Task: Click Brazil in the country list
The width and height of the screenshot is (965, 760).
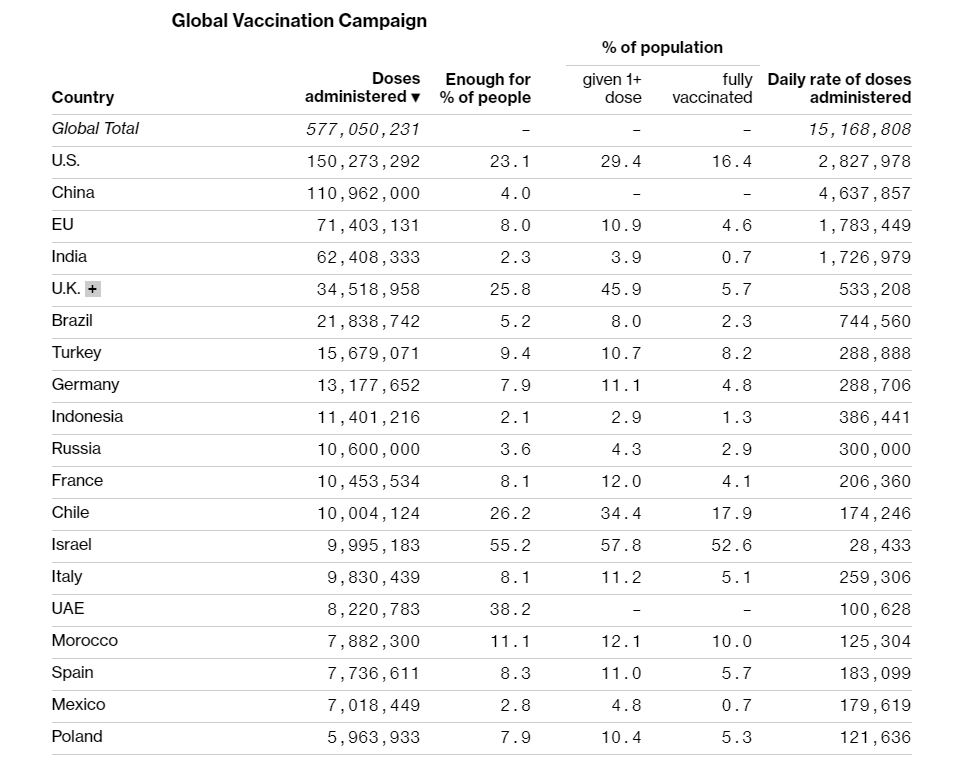Action: tap(72, 321)
